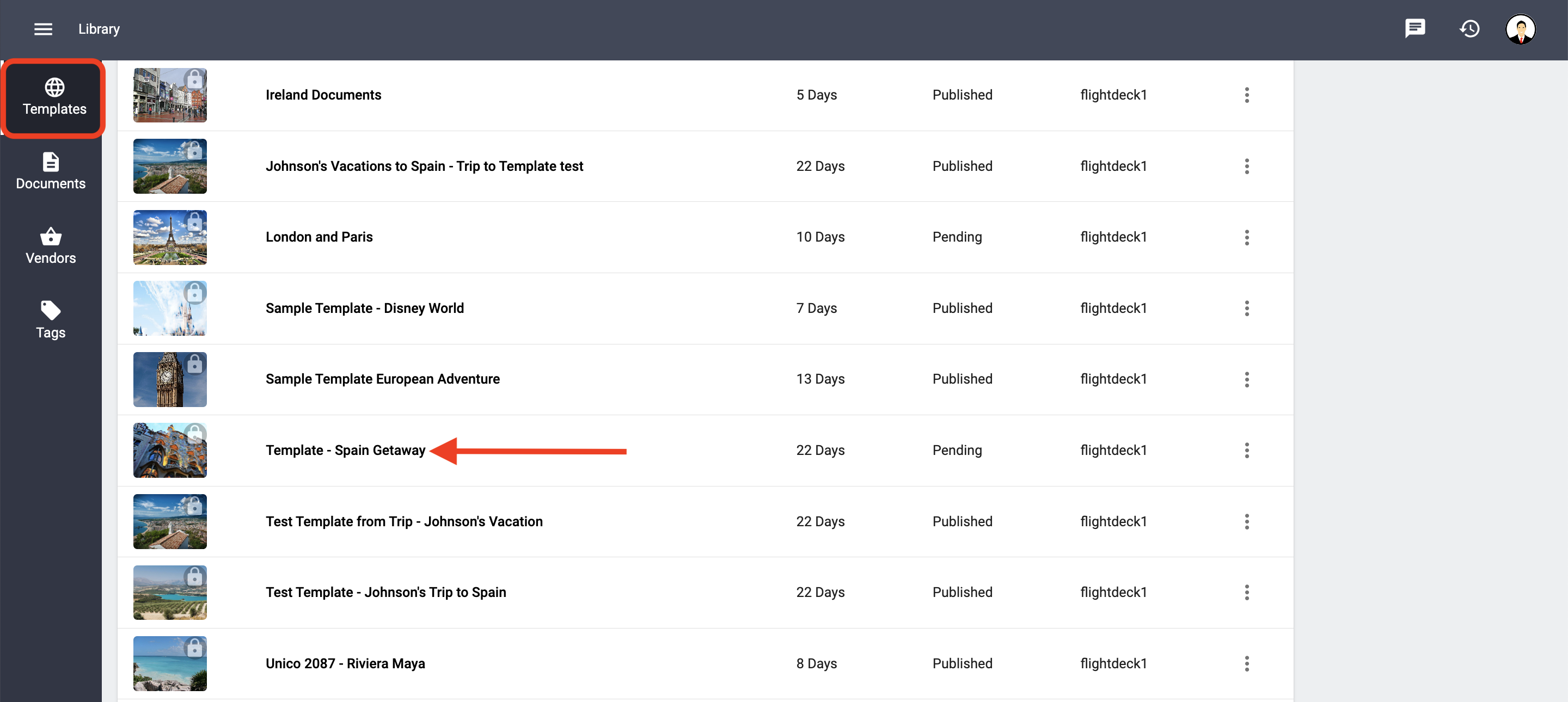Open the Ireland Documents template
This screenshot has height=702, width=1568.
click(x=323, y=95)
